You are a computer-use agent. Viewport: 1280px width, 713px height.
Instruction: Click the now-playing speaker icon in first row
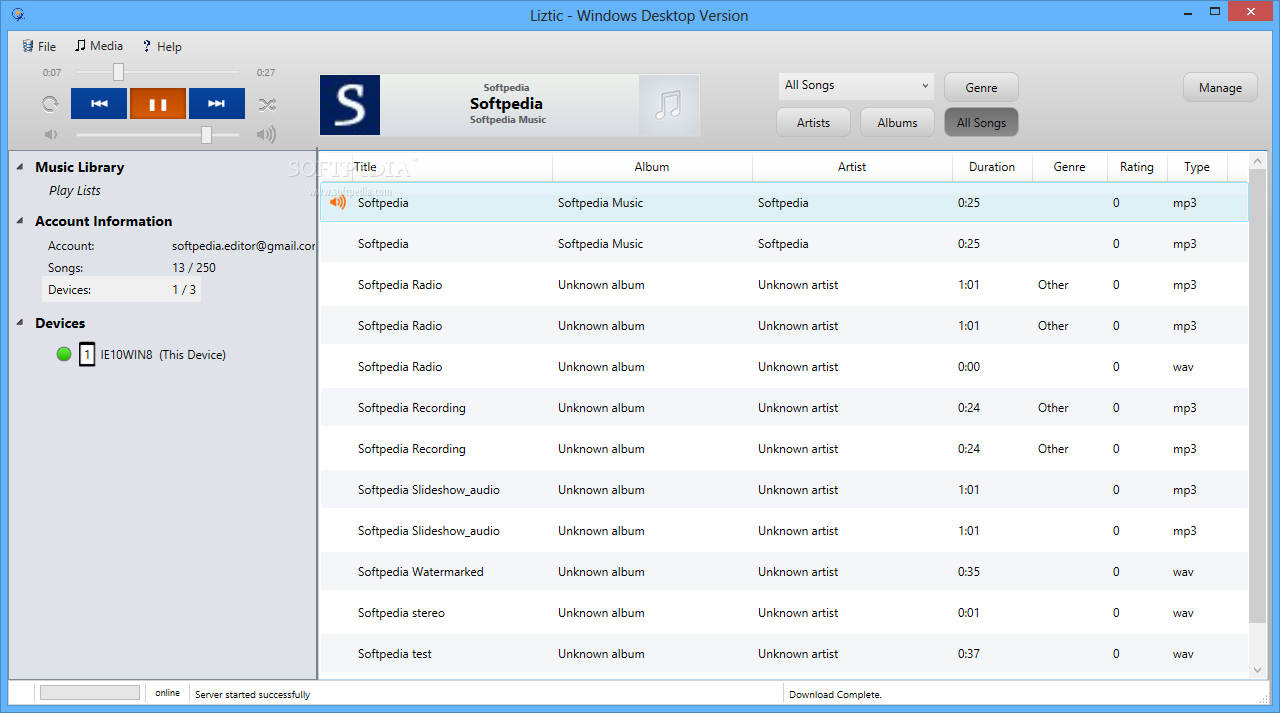pyautogui.click(x=338, y=202)
